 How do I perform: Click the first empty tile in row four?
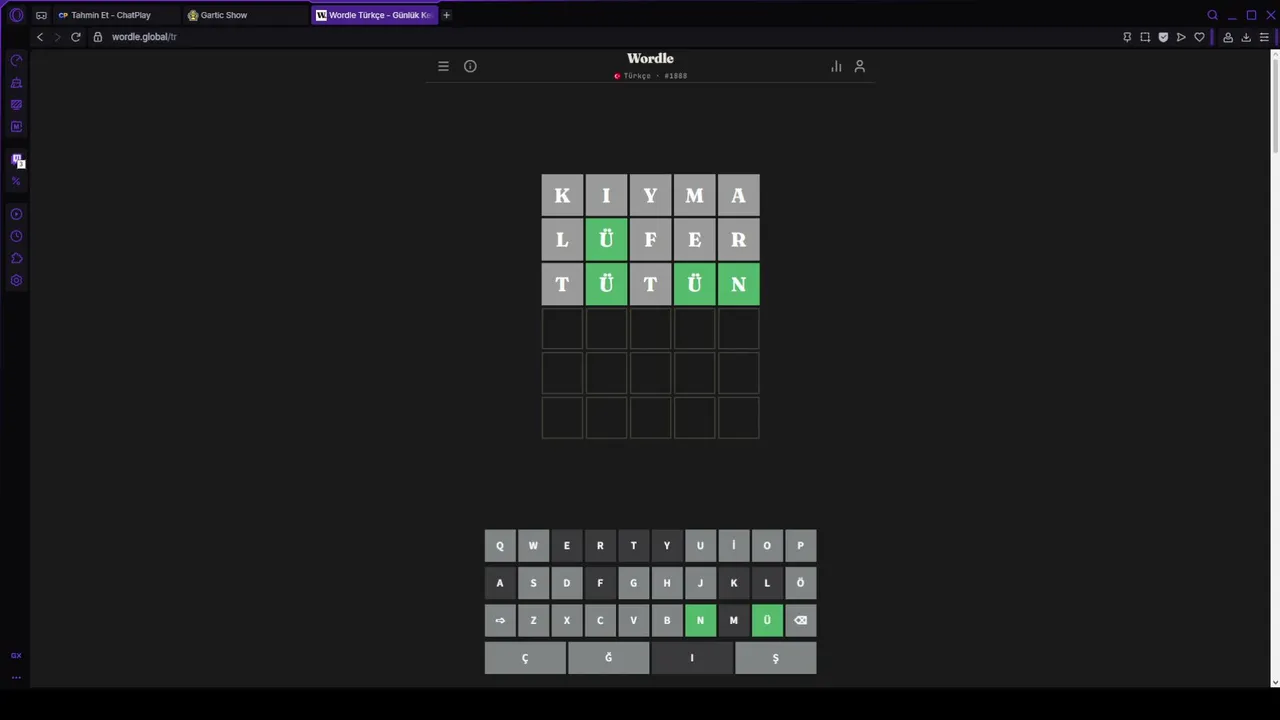click(x=562, y=328)
